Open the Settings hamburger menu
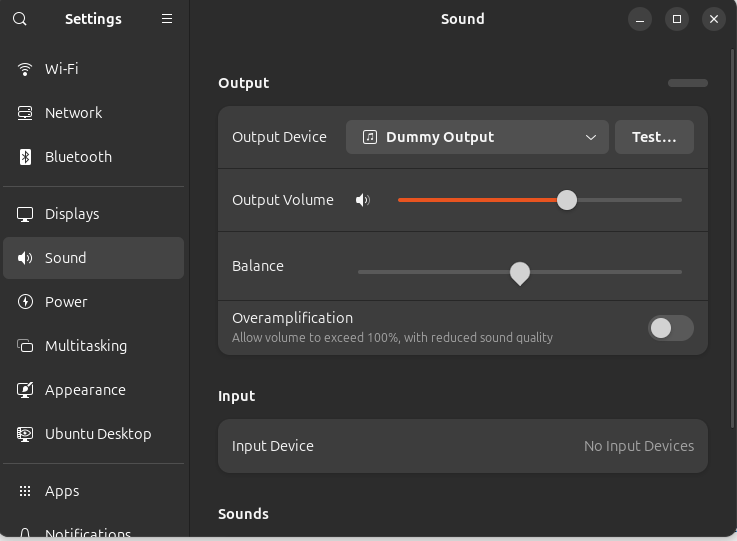The width and height of the screenshot is (737, 541). (167, 19)
